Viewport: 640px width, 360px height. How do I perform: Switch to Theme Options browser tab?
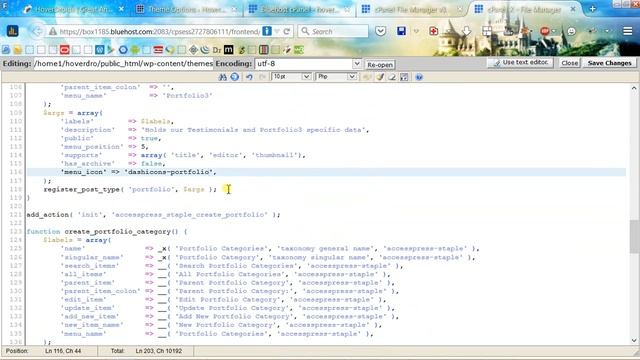pos(186,9)
